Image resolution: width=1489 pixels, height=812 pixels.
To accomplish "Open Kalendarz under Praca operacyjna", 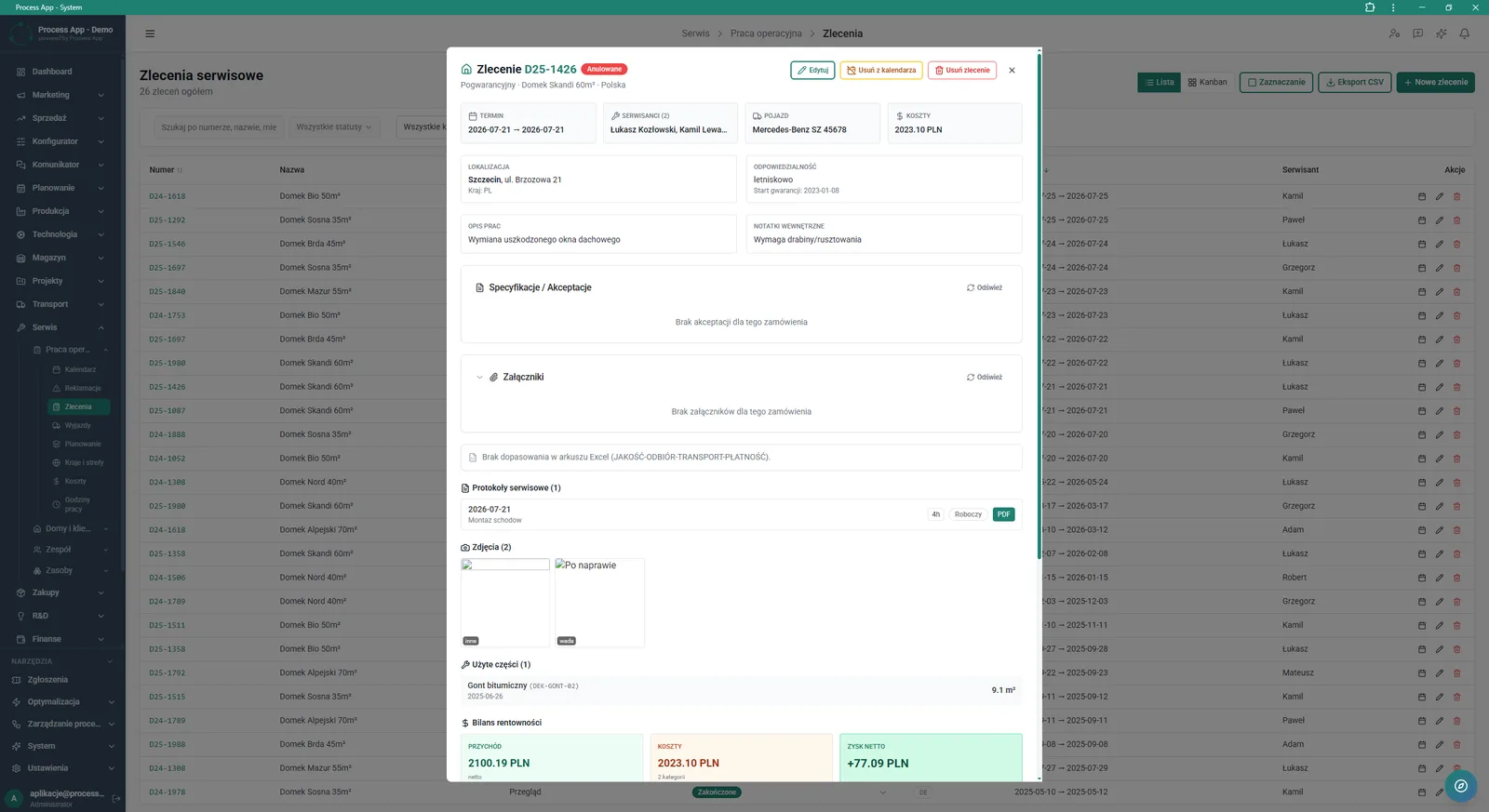I will click(x=79, y=369).
